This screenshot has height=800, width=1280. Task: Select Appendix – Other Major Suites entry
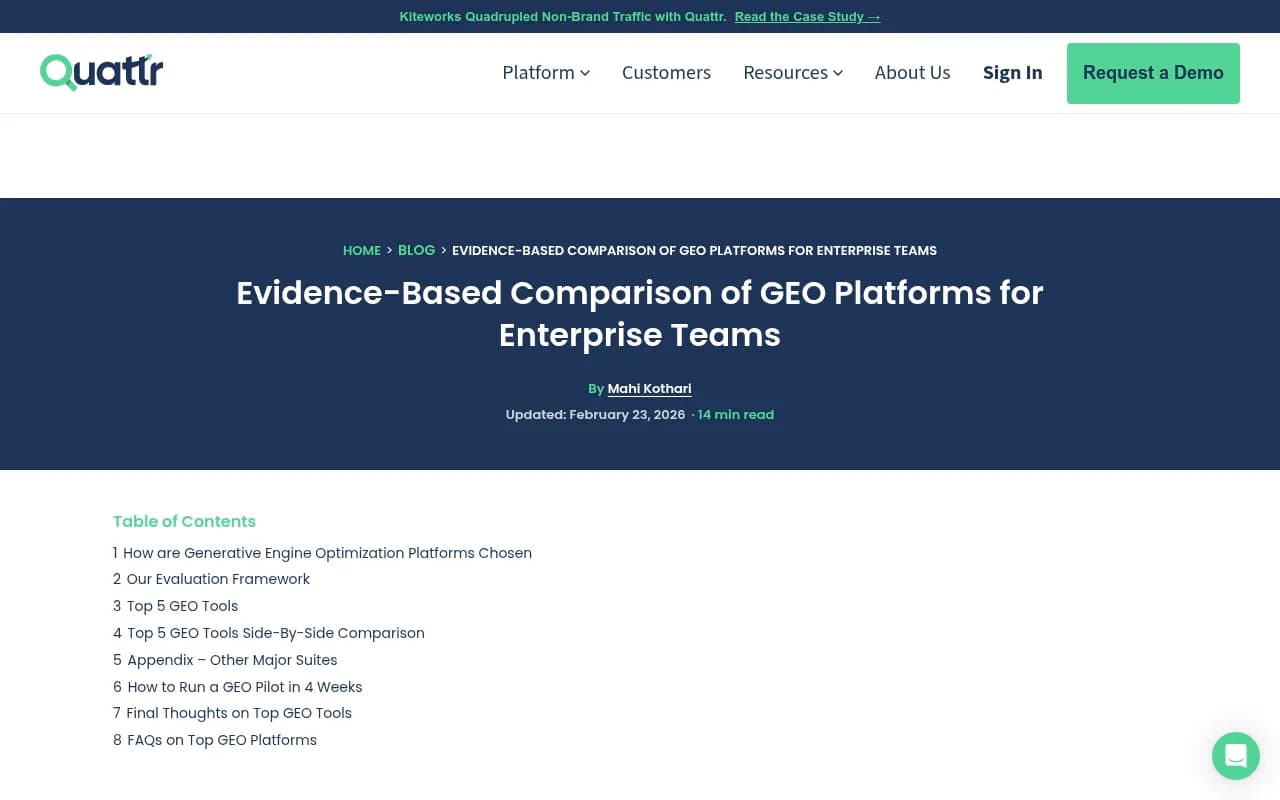pyautogui.click(x=232, y=660)
